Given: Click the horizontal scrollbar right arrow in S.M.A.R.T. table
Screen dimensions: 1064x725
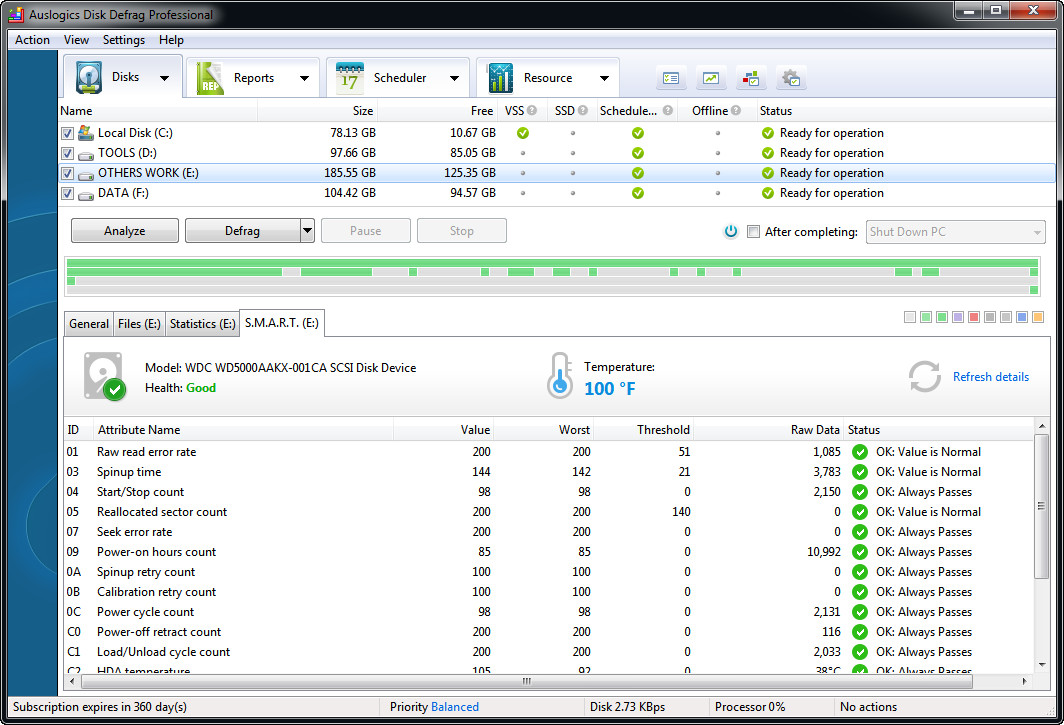Looking at the screenshot, I should [x=1025, y=681].
